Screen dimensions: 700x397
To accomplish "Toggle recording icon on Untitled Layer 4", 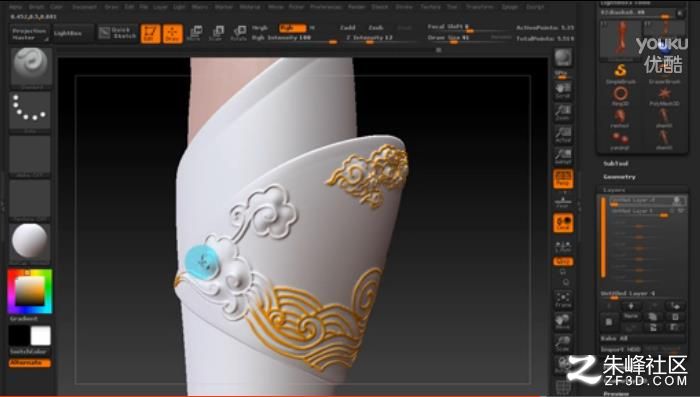I will (678, 201).
